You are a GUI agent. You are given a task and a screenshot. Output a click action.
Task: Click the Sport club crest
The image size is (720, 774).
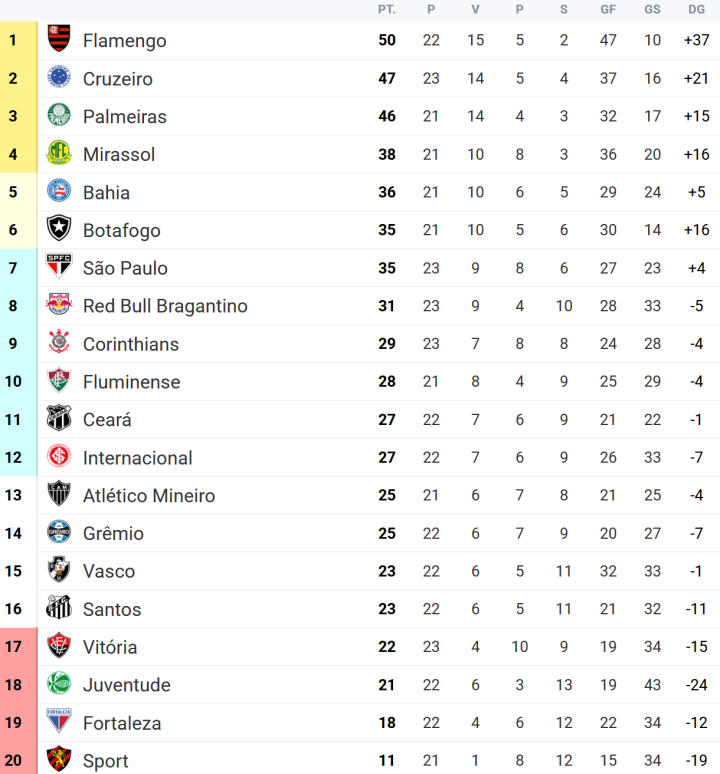tap(59, 761)
